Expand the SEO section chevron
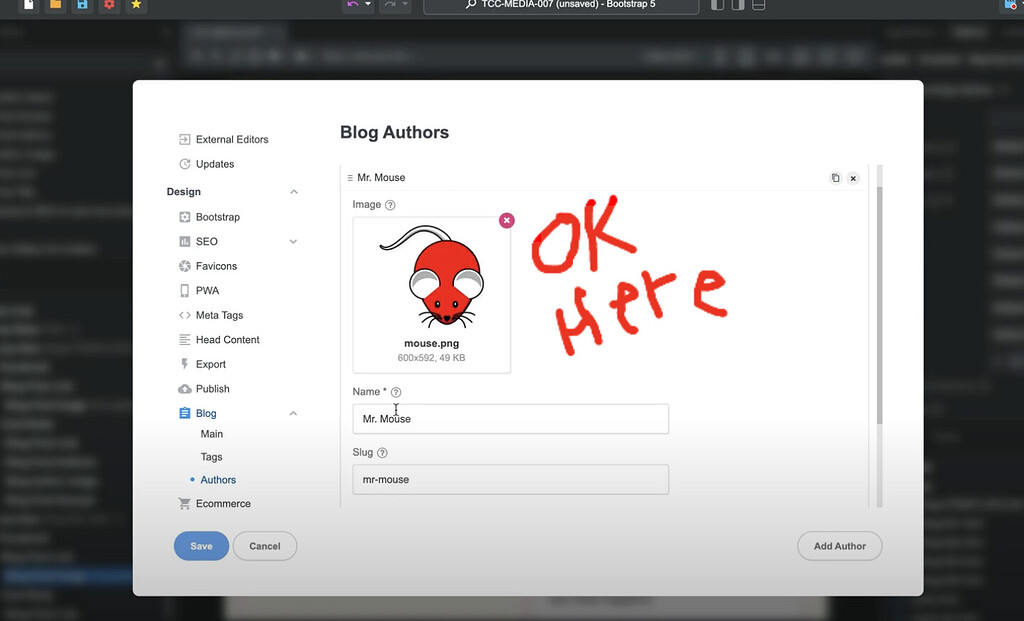 293,241
